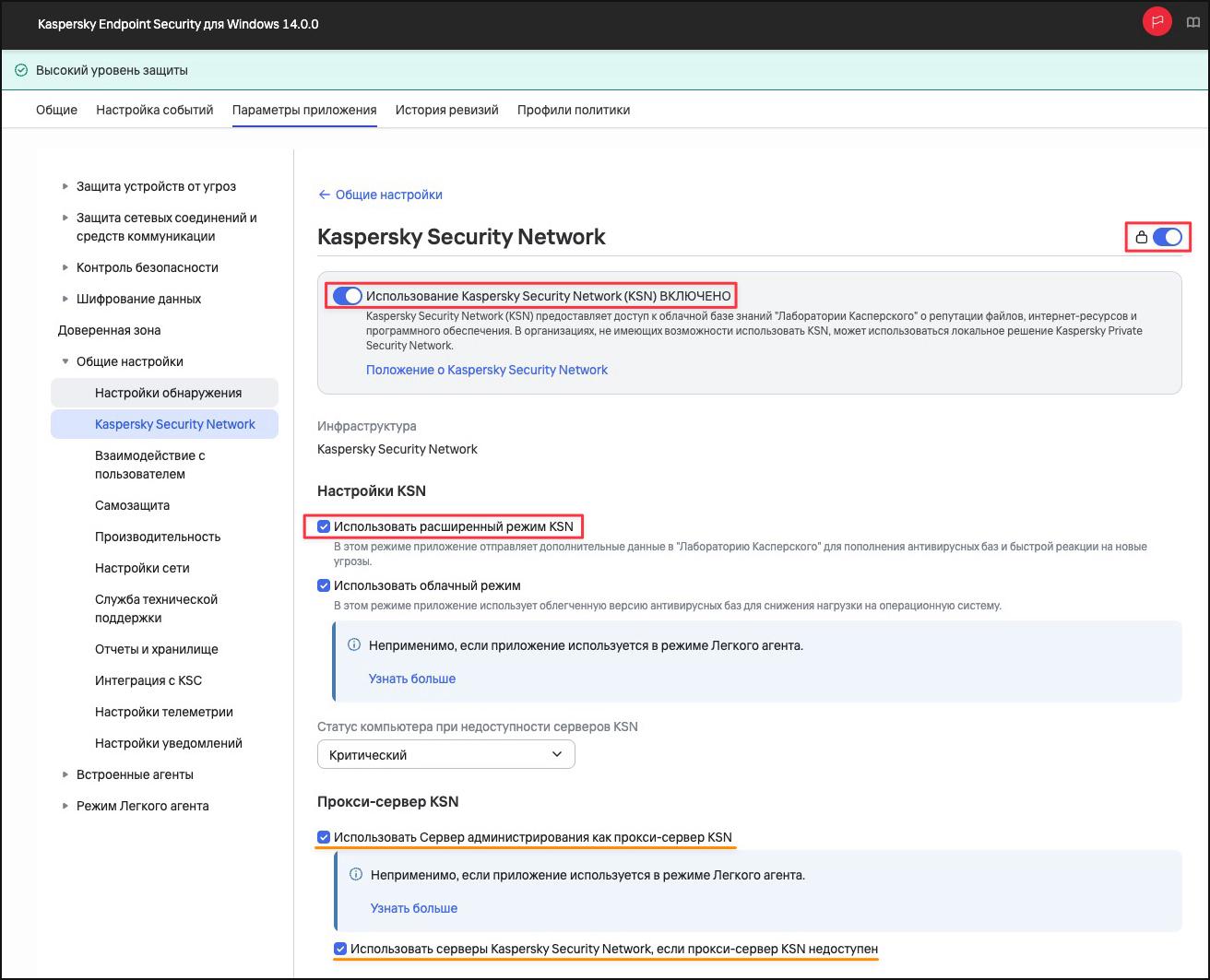1210x980 pixels.
Task: Uncheck "Использовать Сервер администрирования как прокси-сервер KSN"
Action: pos(324,838)
